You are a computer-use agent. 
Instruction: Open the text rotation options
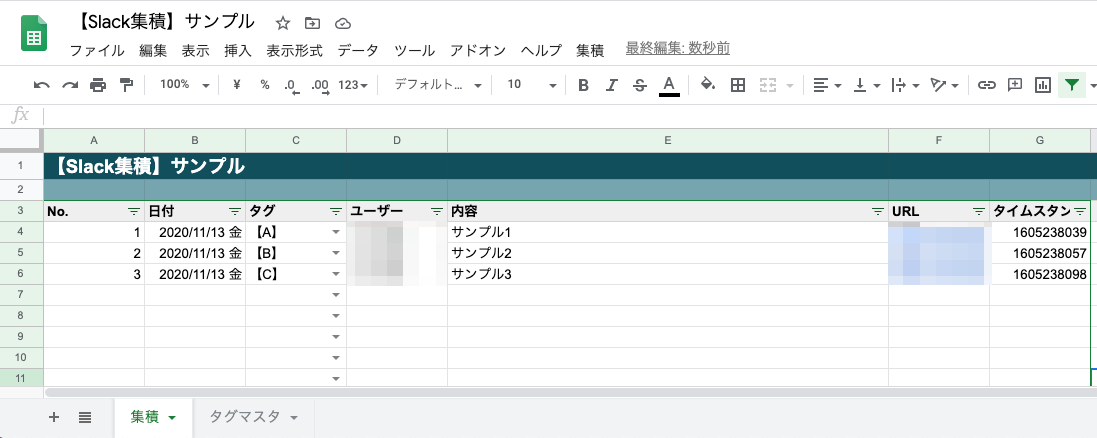pyautogui.click(x=945, y=85)
